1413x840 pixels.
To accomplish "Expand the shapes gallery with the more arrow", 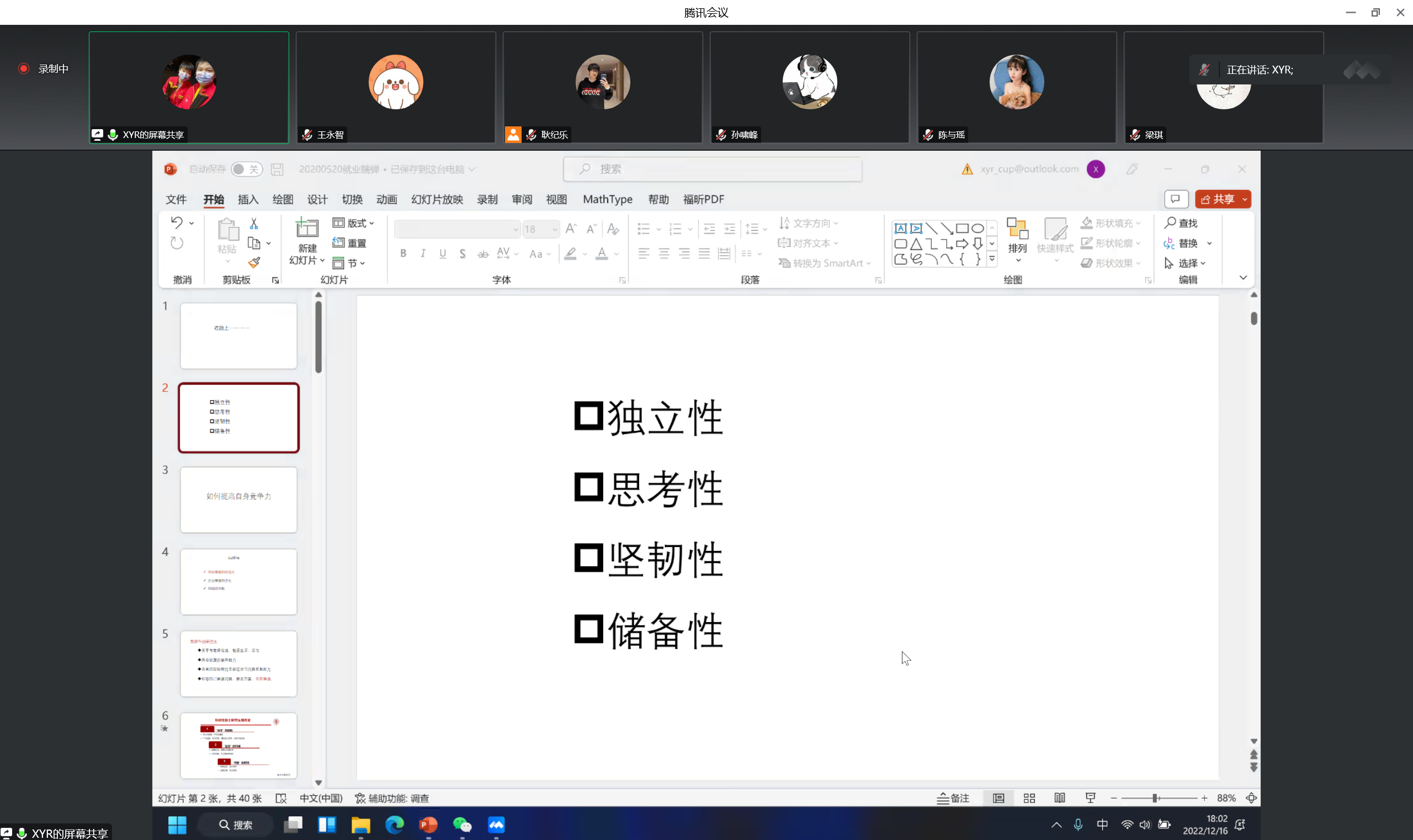I will pos(992,258).
